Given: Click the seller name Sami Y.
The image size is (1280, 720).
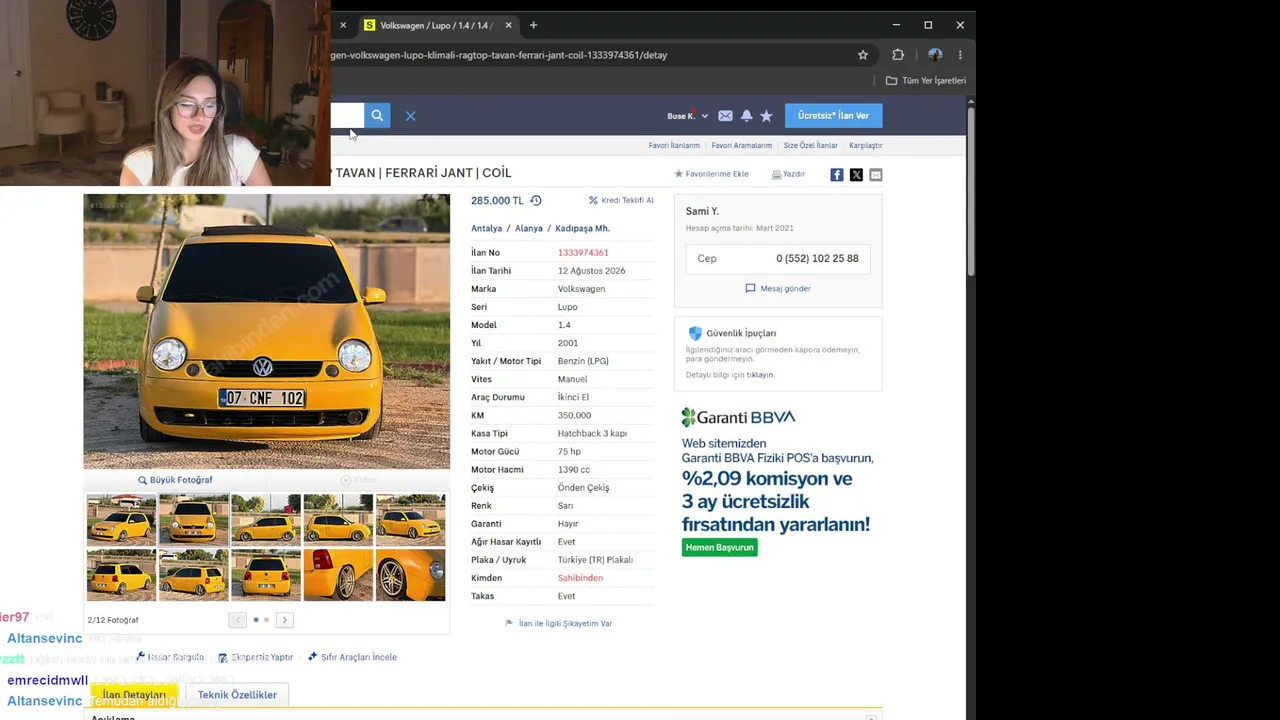Looking at the screenshot, I should coord(702,211).
